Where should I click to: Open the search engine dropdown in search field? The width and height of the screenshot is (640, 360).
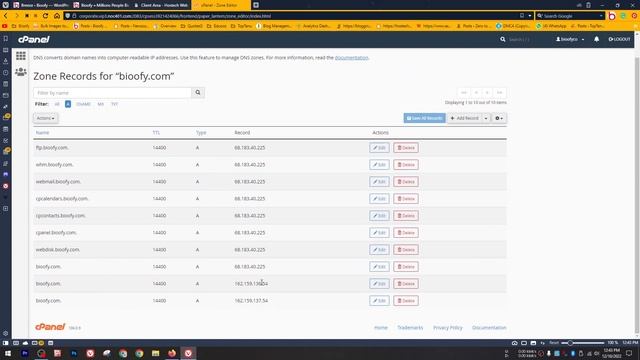pyautogui.click(x=601, y=16)
